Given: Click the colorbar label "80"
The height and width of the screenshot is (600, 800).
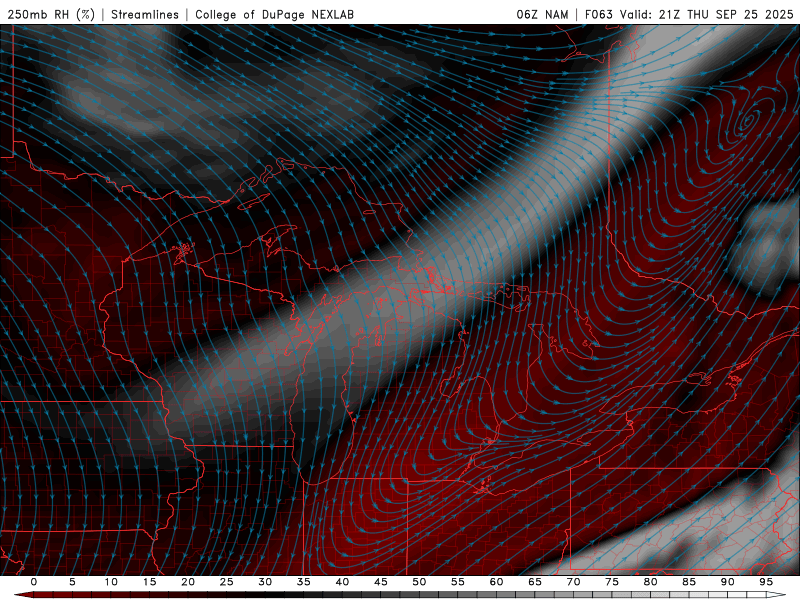Looking at the screenshot, I should click(x=650, y=582).
